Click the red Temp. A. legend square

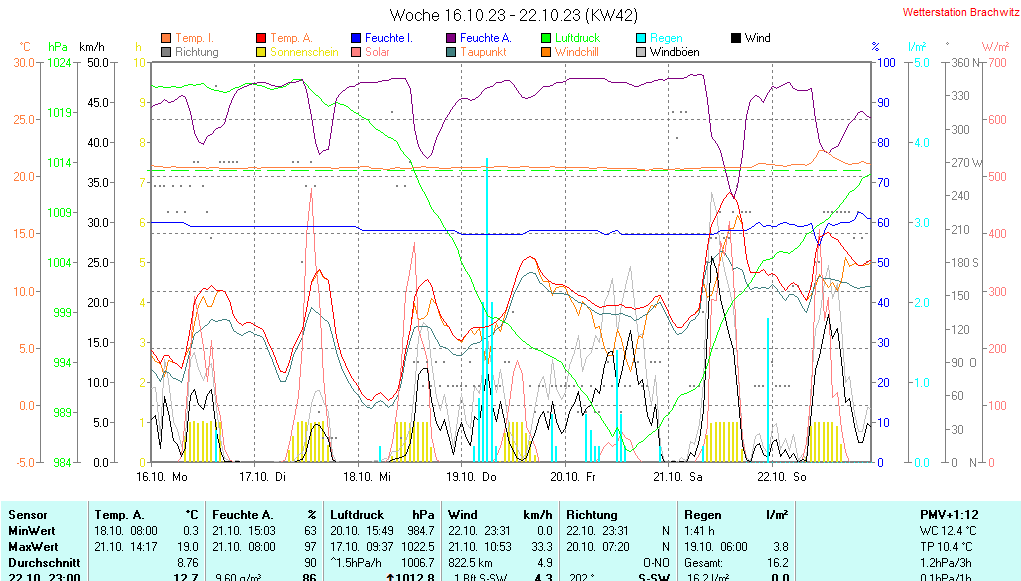click(261, 38)
